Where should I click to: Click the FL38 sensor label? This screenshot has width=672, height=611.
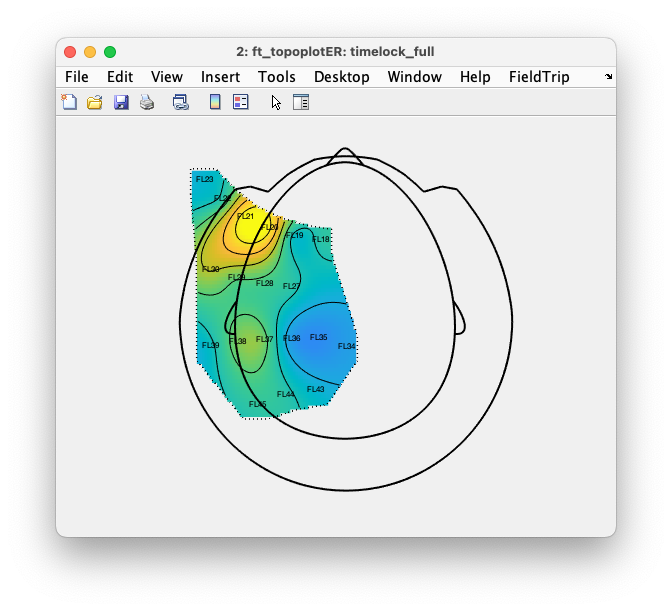[x=237, y=341]
